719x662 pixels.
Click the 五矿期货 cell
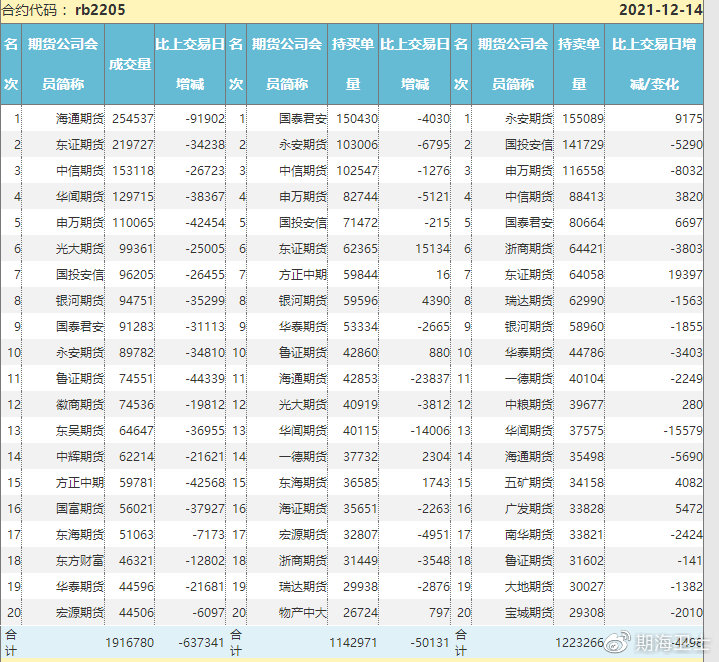click(529, 483)
